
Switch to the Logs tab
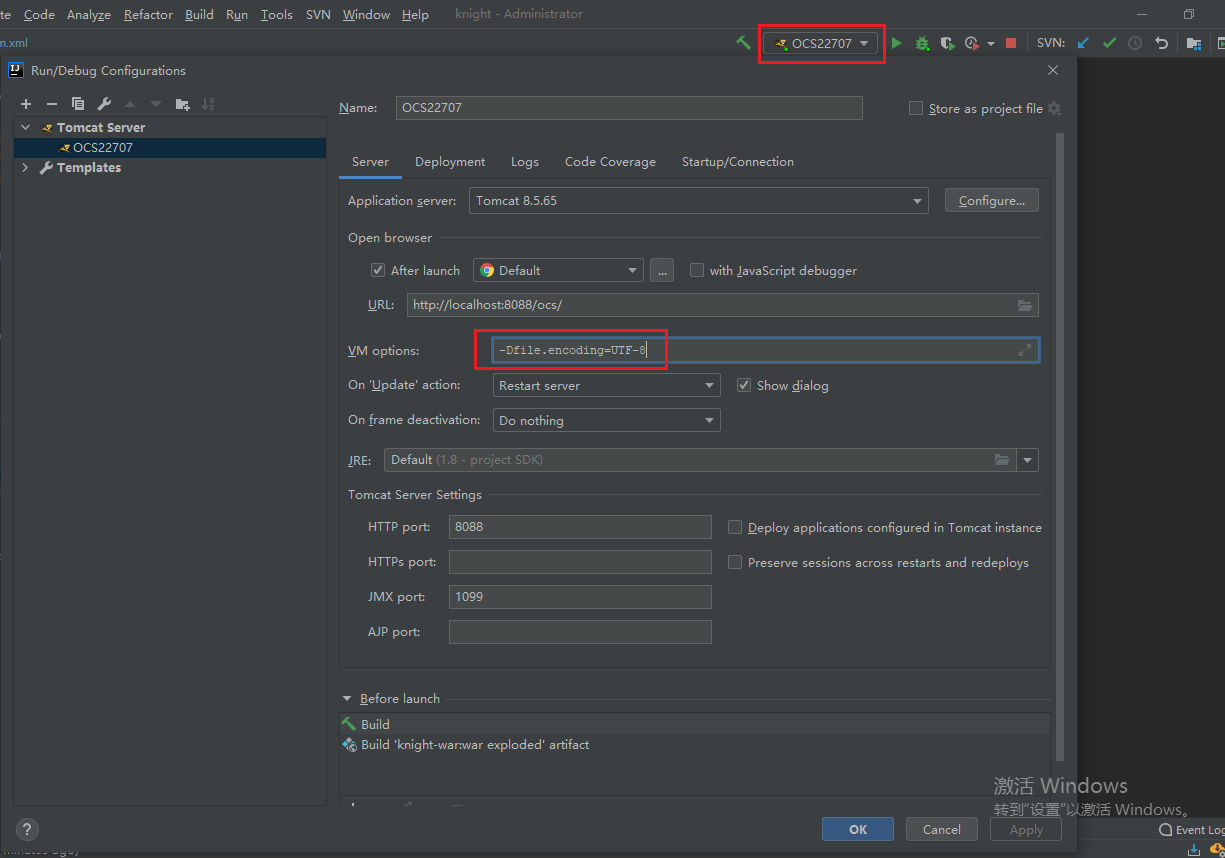pos(524,161)
